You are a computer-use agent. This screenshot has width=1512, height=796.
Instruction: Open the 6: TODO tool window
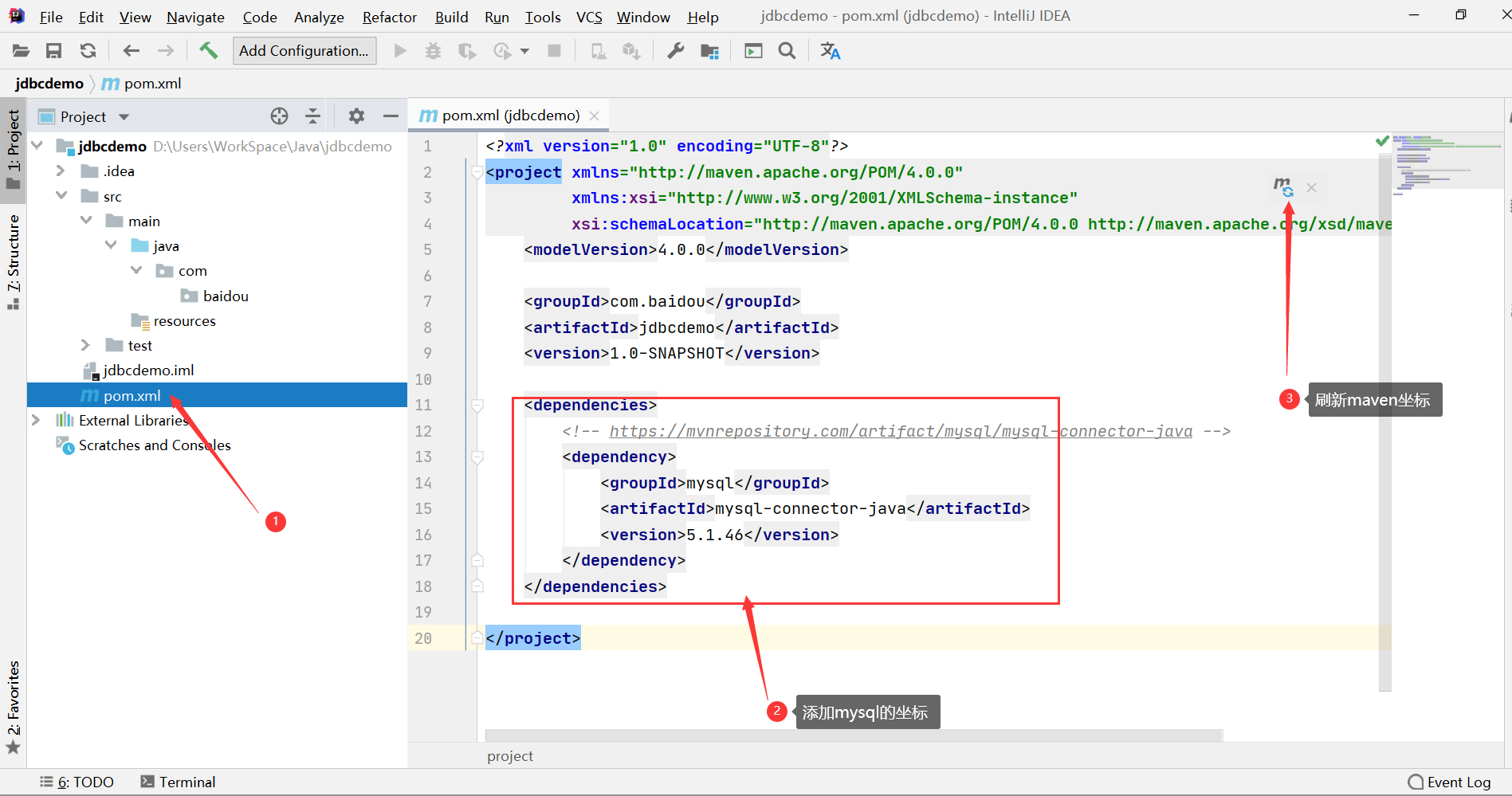[x=77, y=782]
